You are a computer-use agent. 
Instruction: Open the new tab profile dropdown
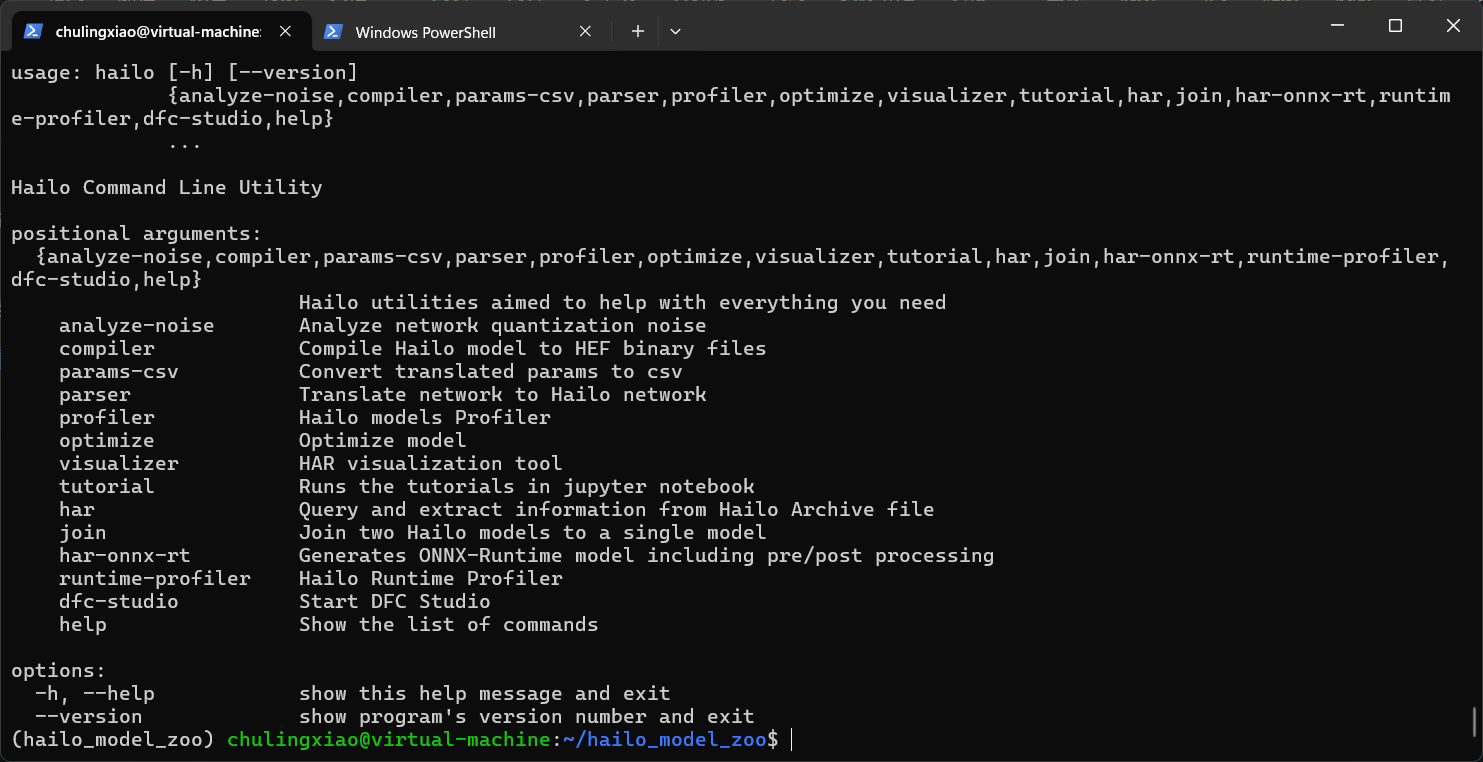(675, 32)
